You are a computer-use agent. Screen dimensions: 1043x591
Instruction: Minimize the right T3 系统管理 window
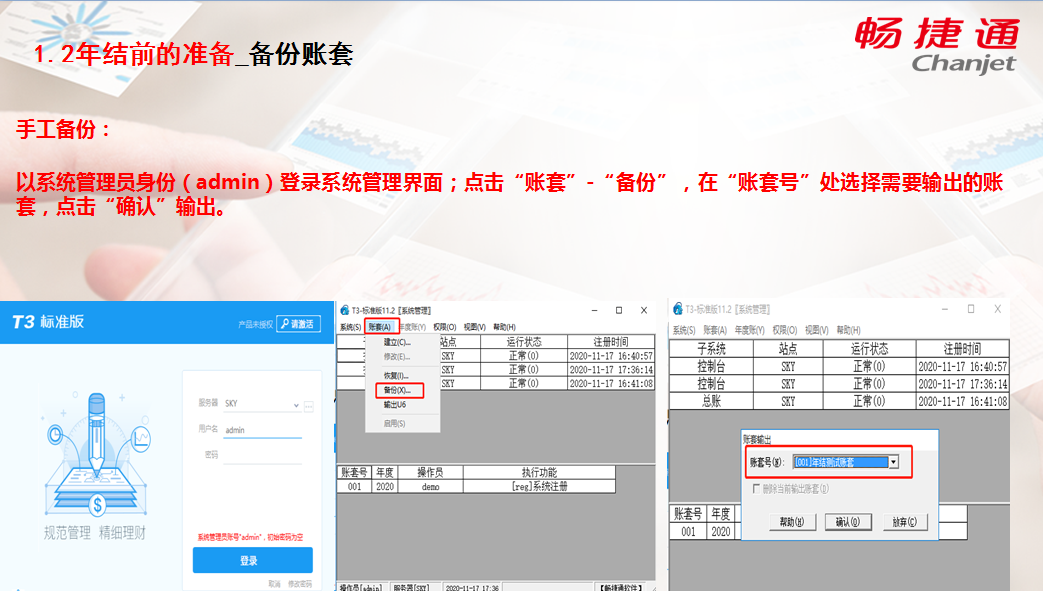pyautogui.click(x=945, y=309)
